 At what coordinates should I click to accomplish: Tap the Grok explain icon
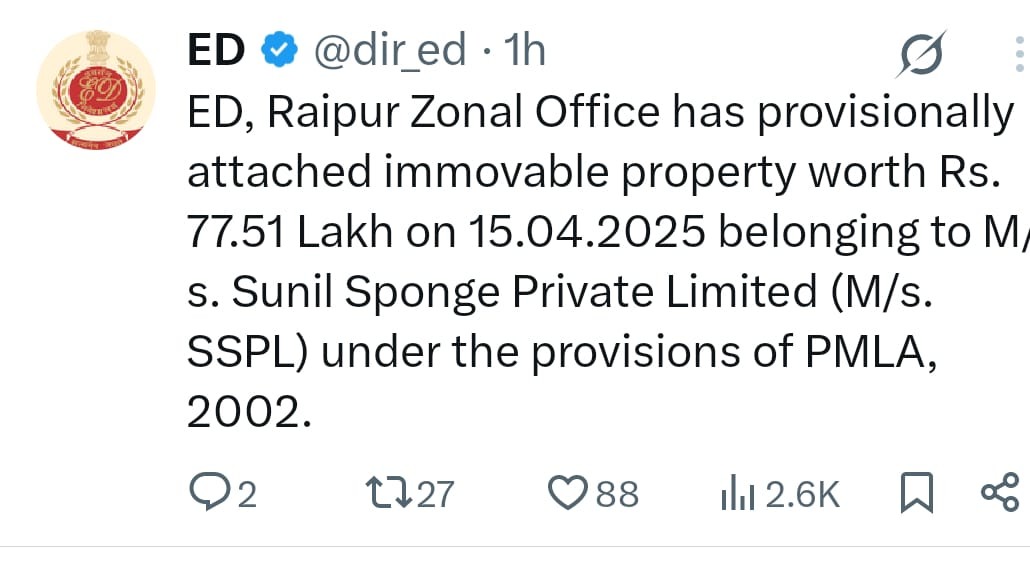point(922,53)
